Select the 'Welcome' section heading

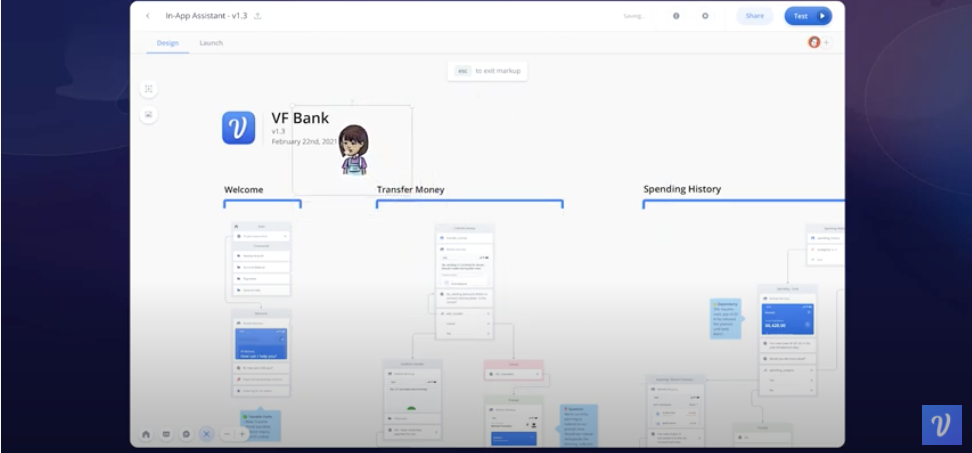point(244,190)
